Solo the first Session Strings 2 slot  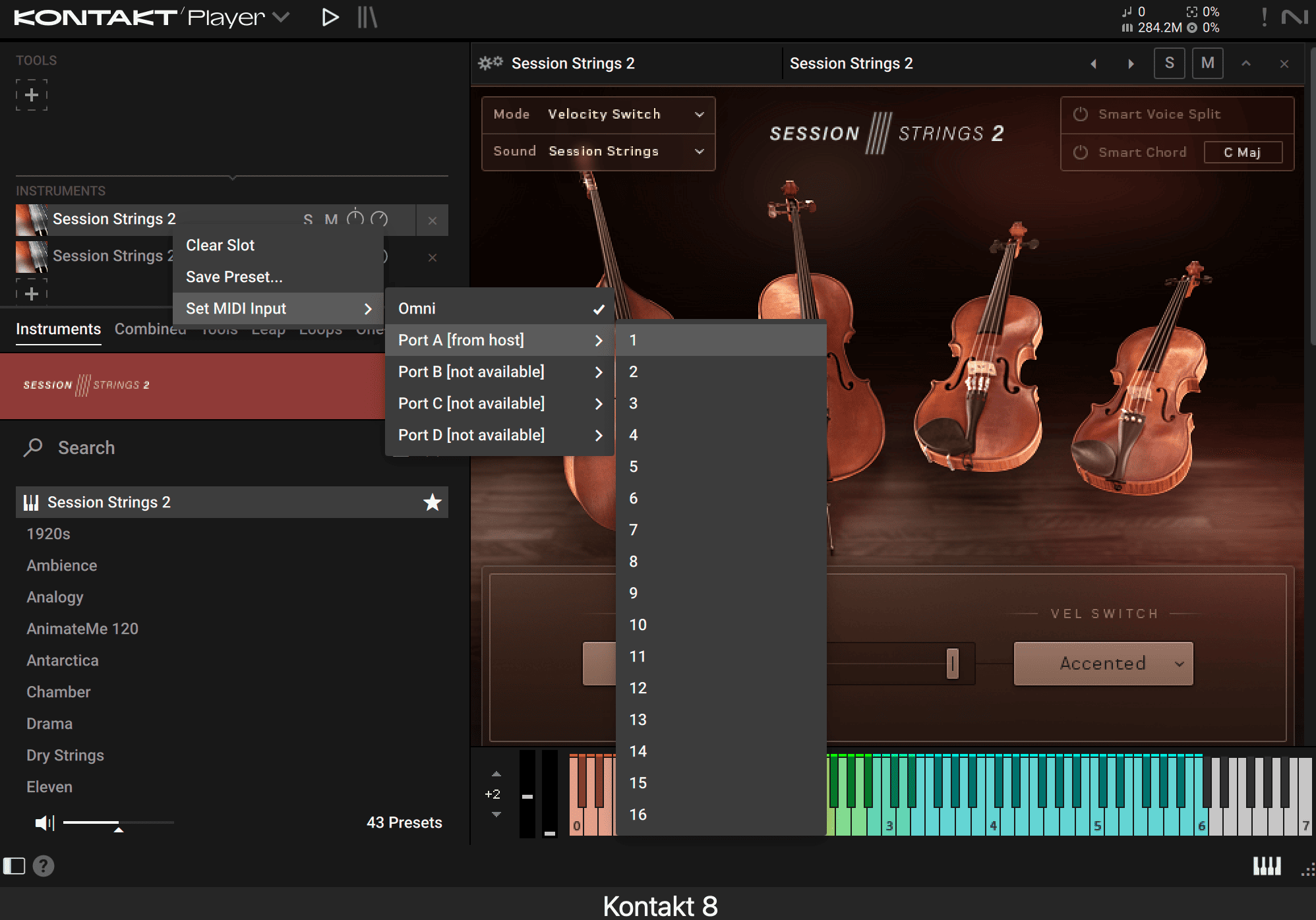(x=308, y=219)
